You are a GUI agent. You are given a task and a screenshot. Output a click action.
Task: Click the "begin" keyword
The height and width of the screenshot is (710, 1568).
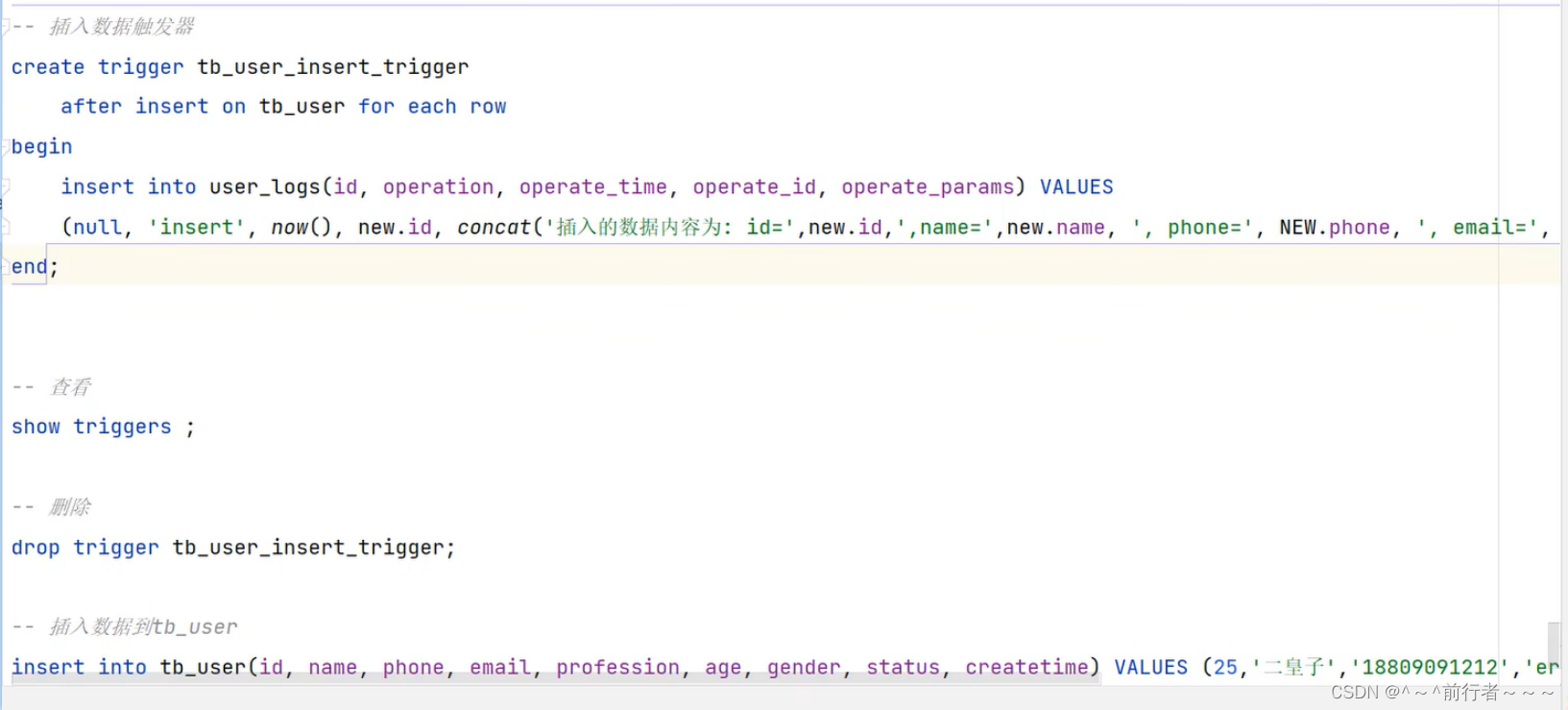[x=42, y=147]
